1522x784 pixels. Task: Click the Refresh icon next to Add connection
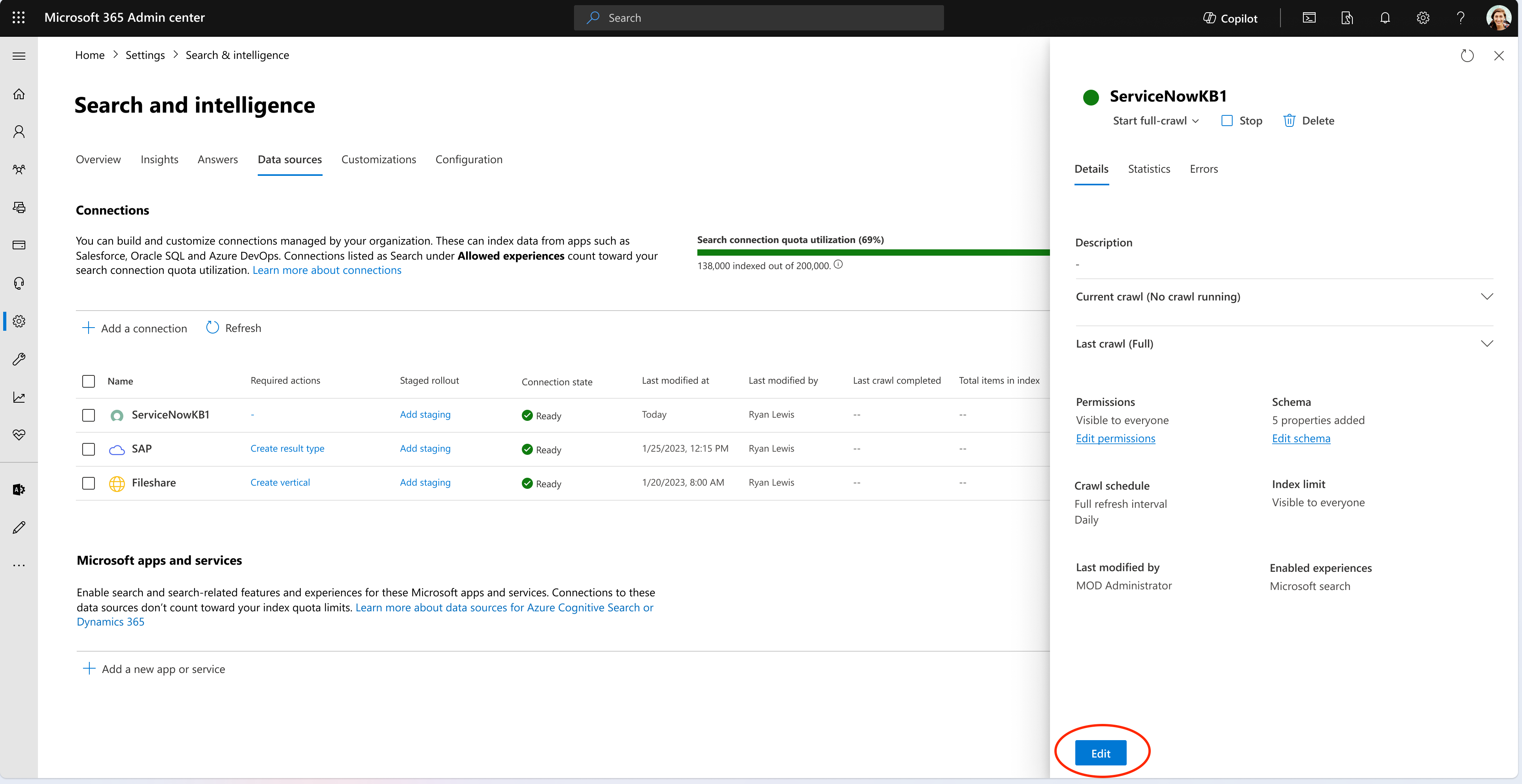[210, 327]
